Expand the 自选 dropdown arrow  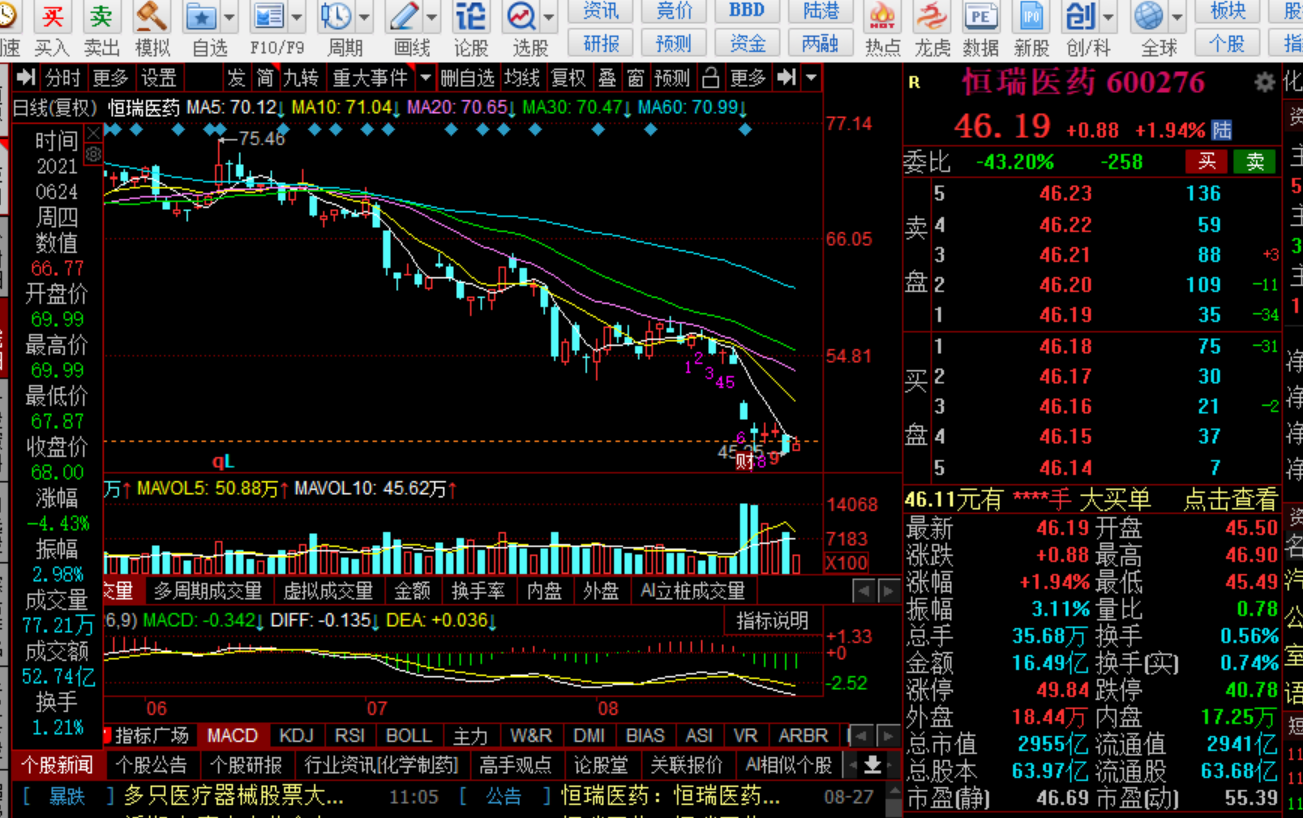pyautogui.click(x=230, y=17)
